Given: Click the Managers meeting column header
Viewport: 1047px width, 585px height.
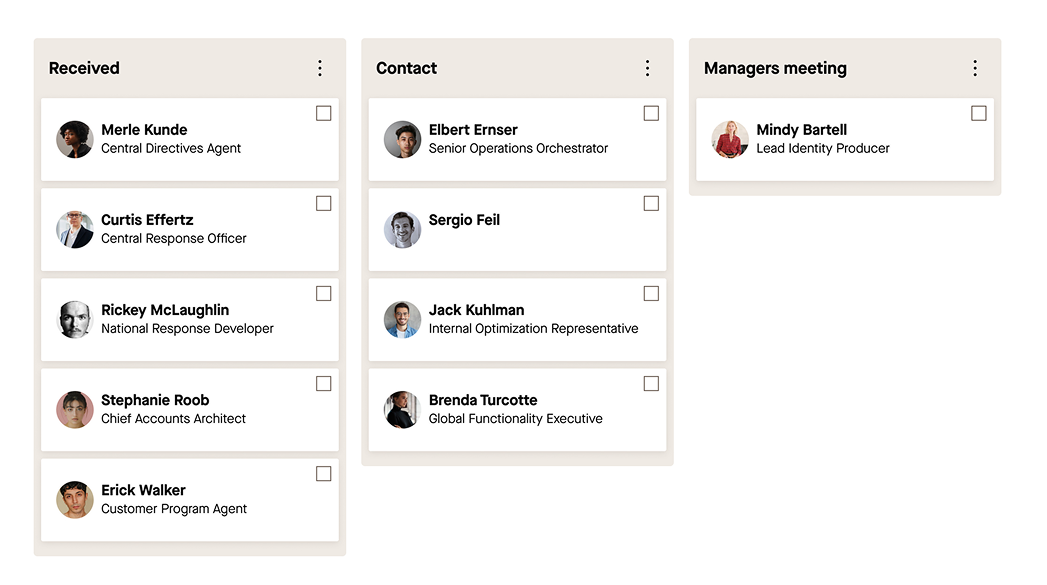Looking at the screenshot, I should (x=775, y=68).
